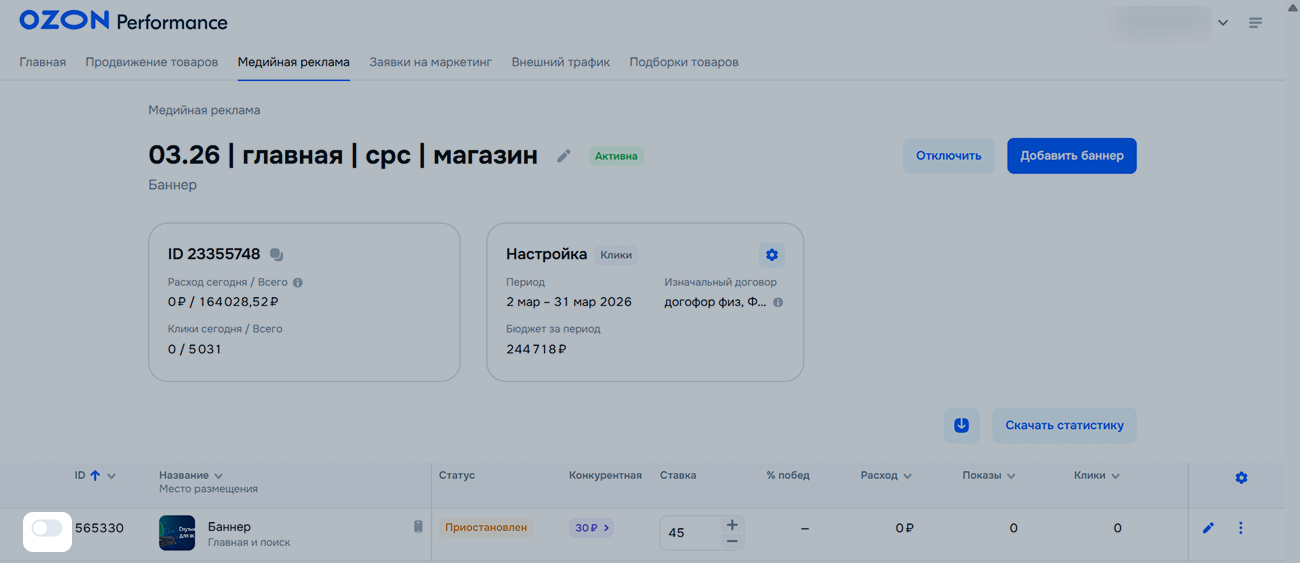Click the blue download arrow icon button
1300x563 pixels.
[x=961, y=425]
